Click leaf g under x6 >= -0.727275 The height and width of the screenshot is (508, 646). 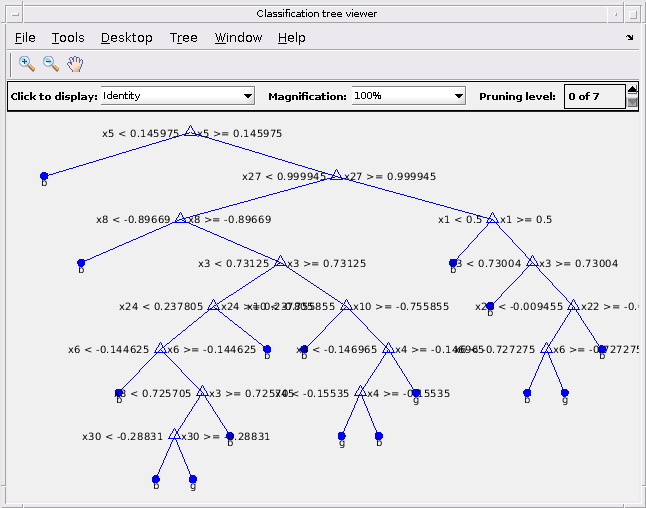pos(565,393)
